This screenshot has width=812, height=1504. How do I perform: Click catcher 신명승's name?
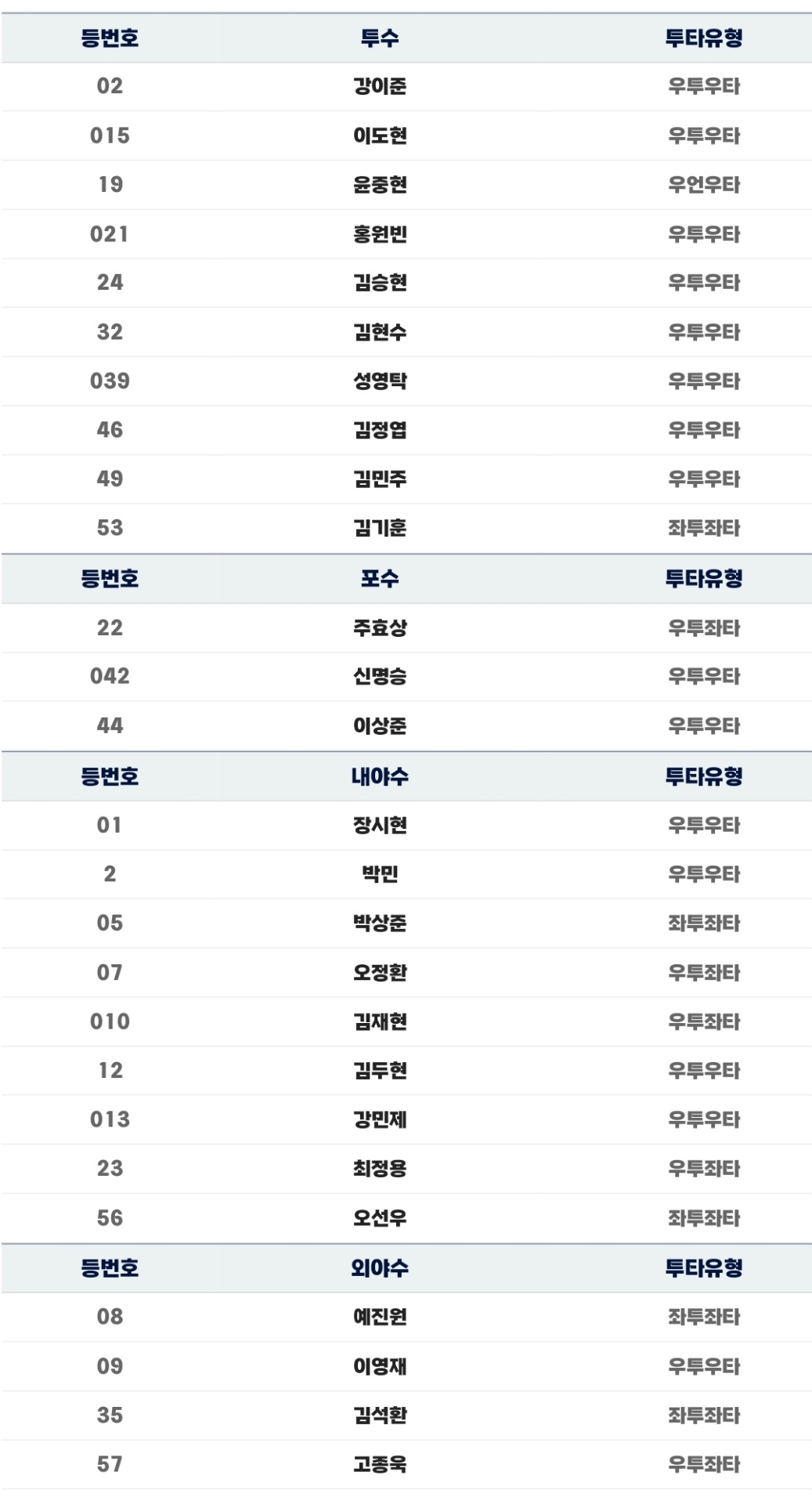[380, 676]
